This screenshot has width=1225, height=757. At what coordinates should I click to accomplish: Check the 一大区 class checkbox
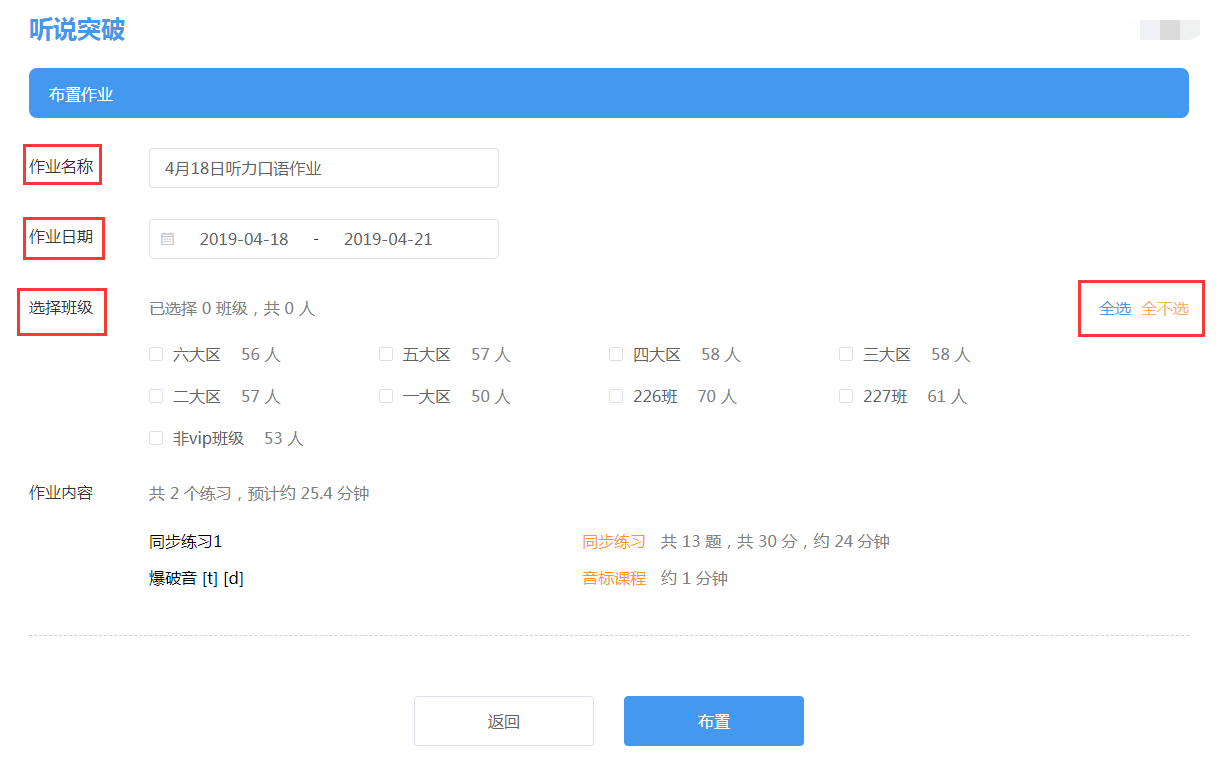tap(386, 396)
